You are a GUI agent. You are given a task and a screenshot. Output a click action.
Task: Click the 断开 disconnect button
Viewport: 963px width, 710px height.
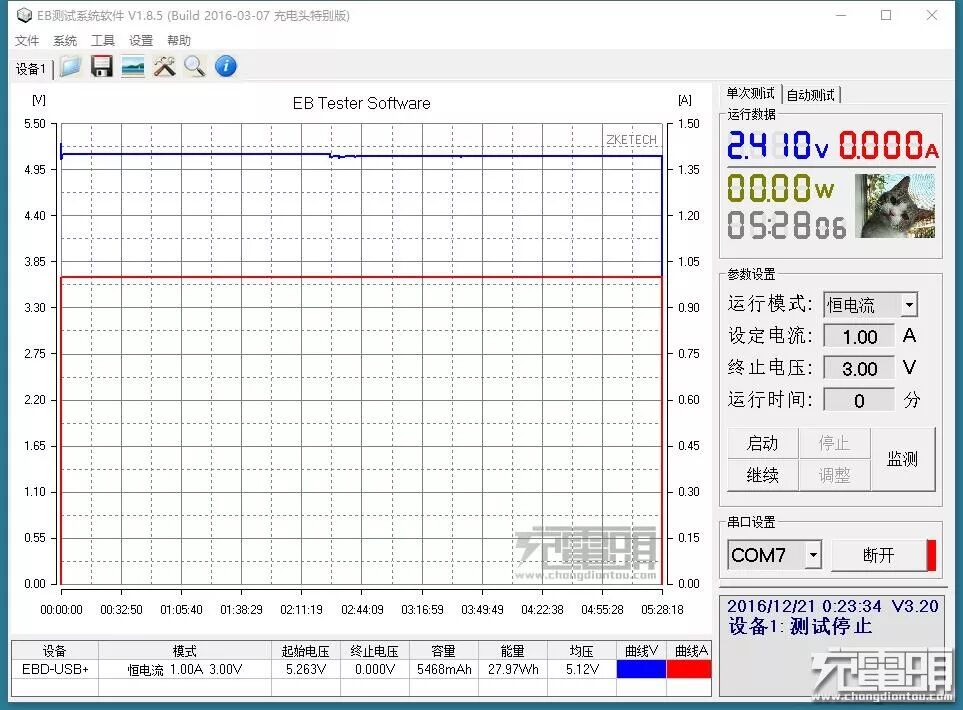pyautogui.click(x=878, y=555)
